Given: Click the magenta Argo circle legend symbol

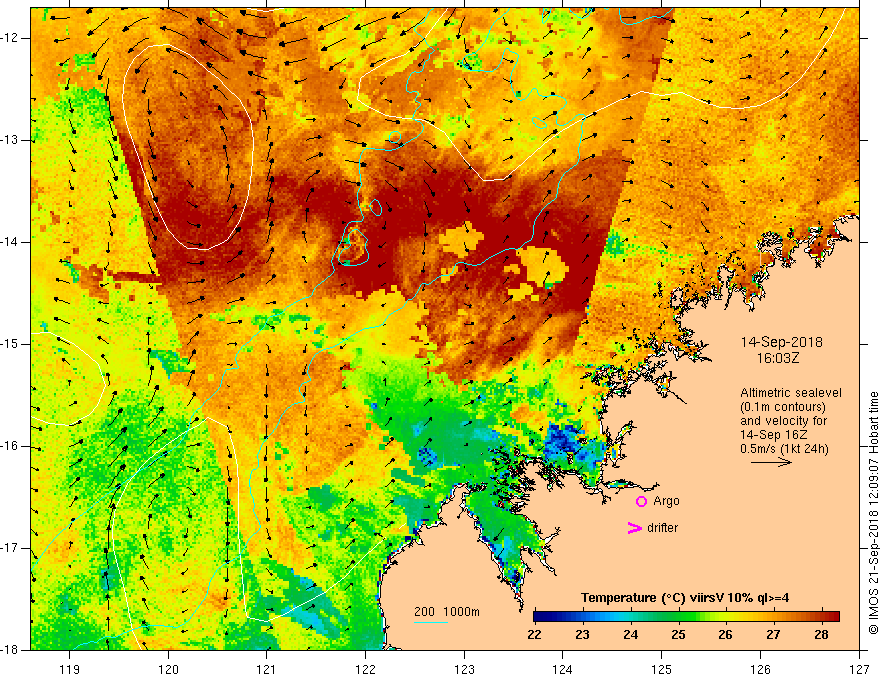Looking at the screenshot, I should click(x=641, y=501).
